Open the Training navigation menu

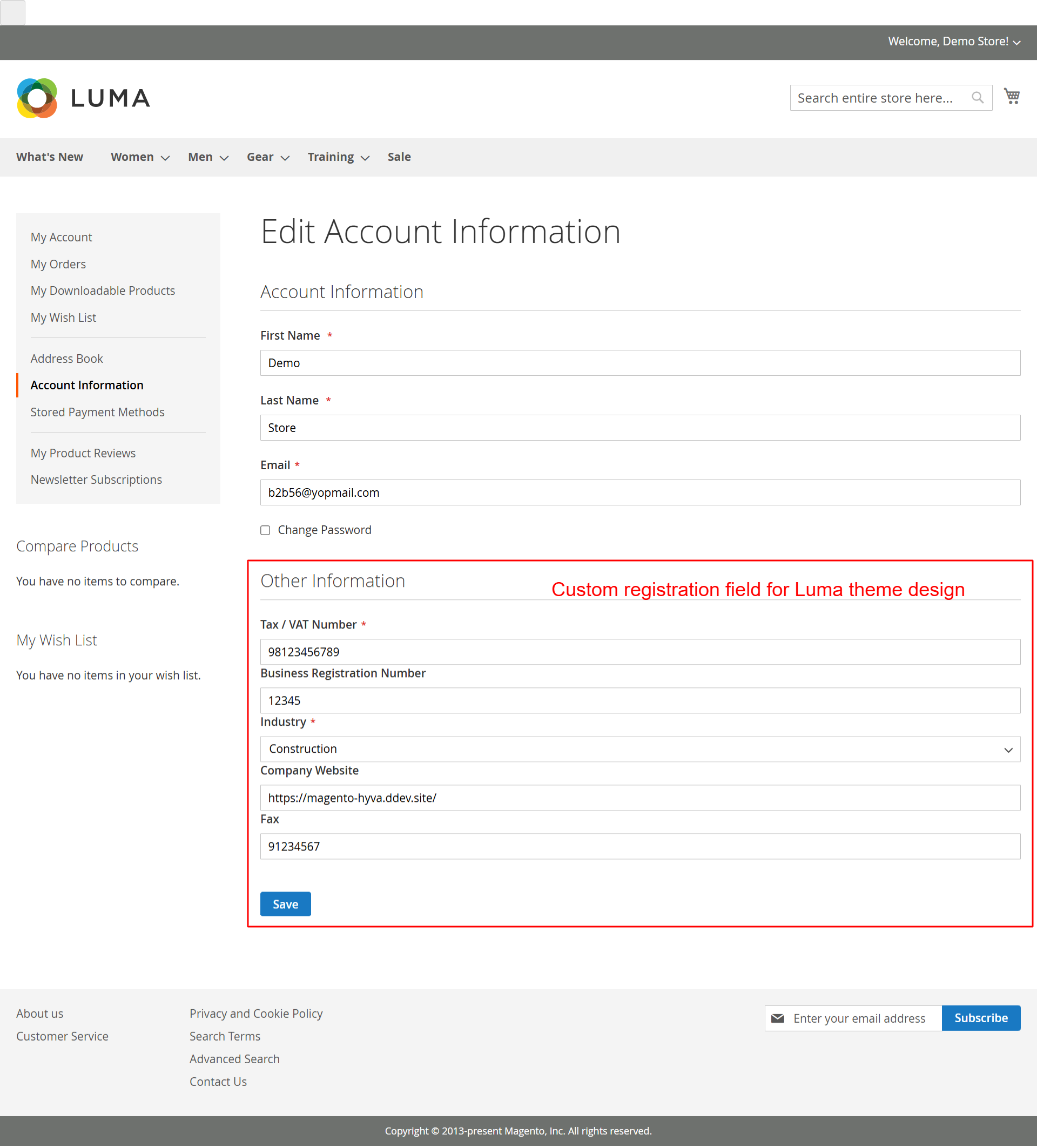(331, 157)
